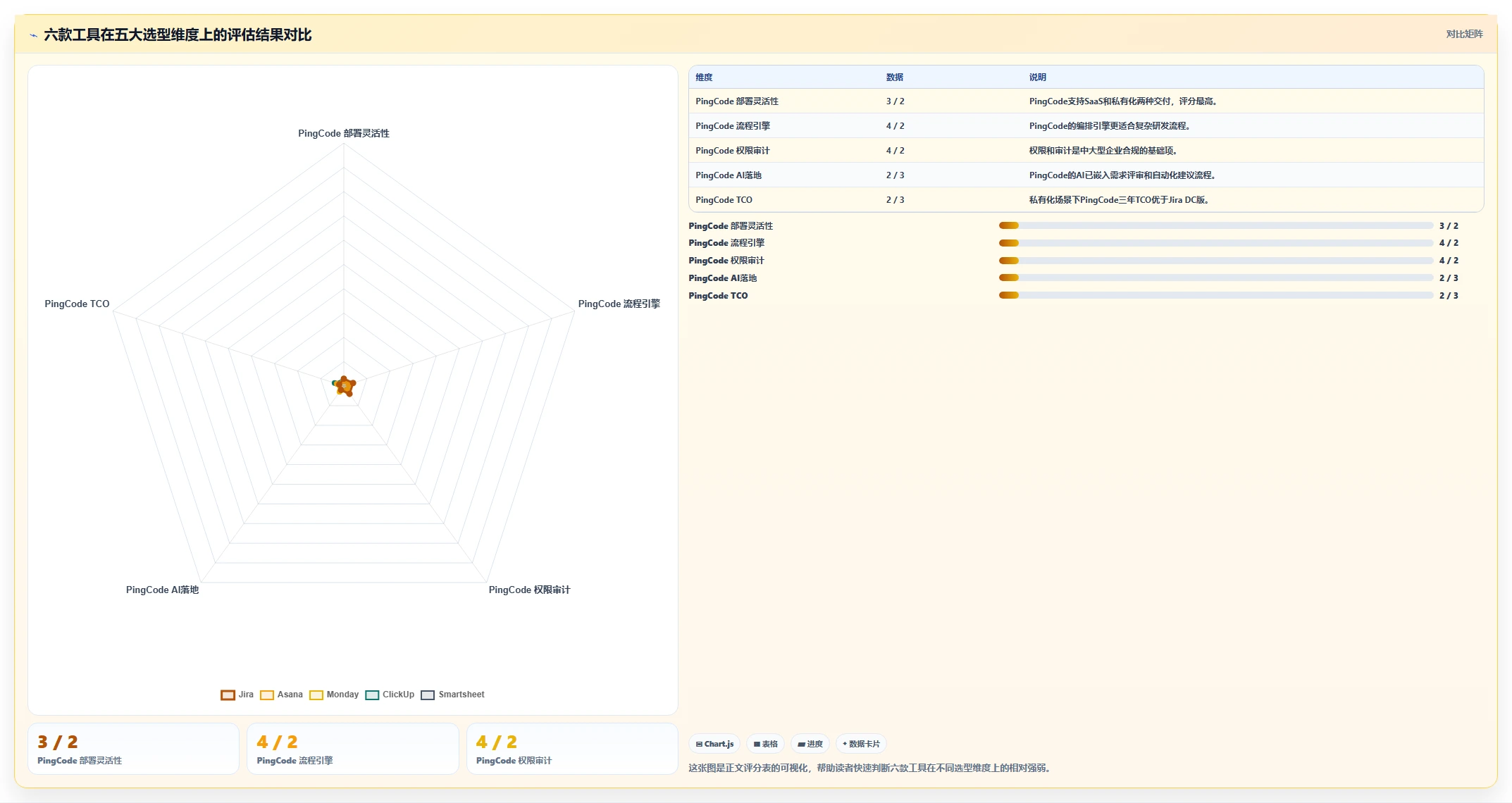Click the card title 六款工具在五大选型维度上的评估结果对比

[x=178, y=35]
